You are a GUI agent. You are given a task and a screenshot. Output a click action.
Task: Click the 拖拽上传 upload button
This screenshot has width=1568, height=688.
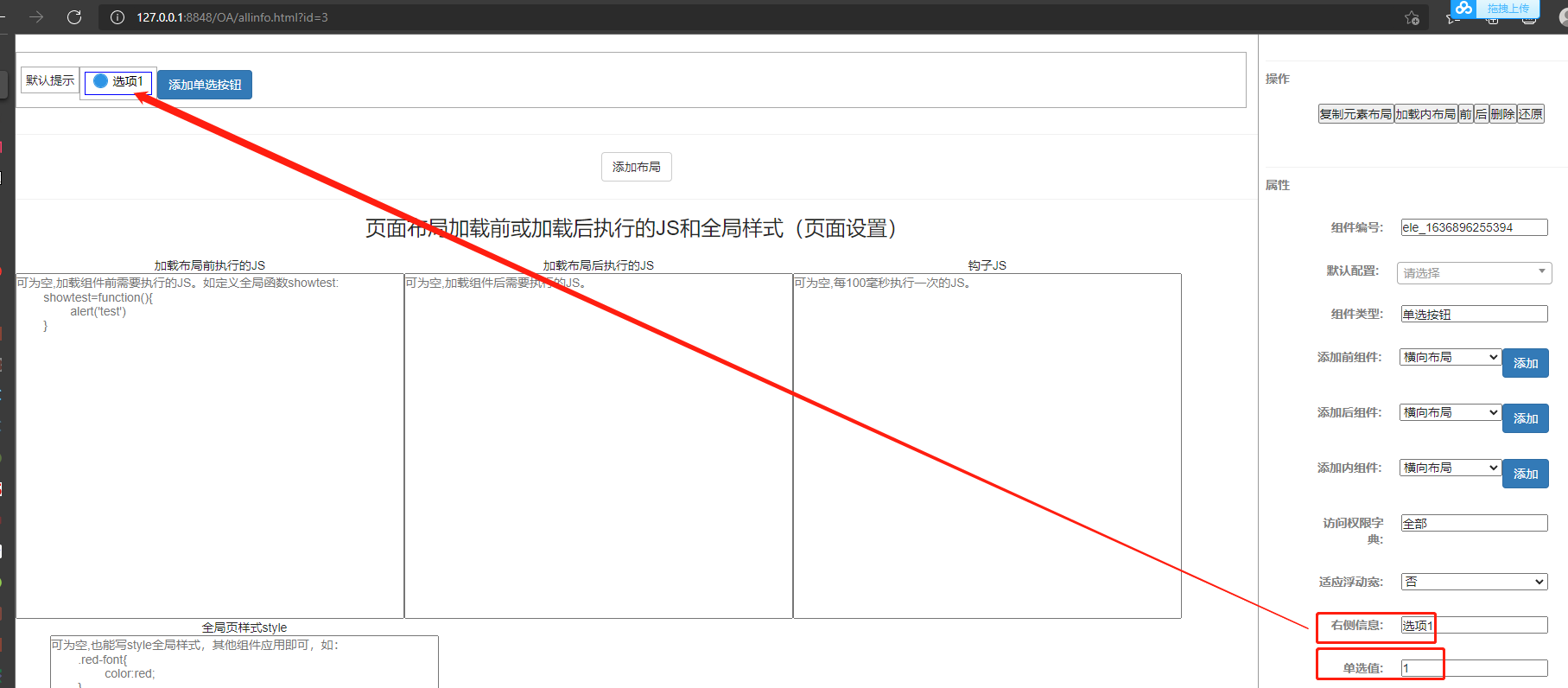click(x=1508, y=8)
